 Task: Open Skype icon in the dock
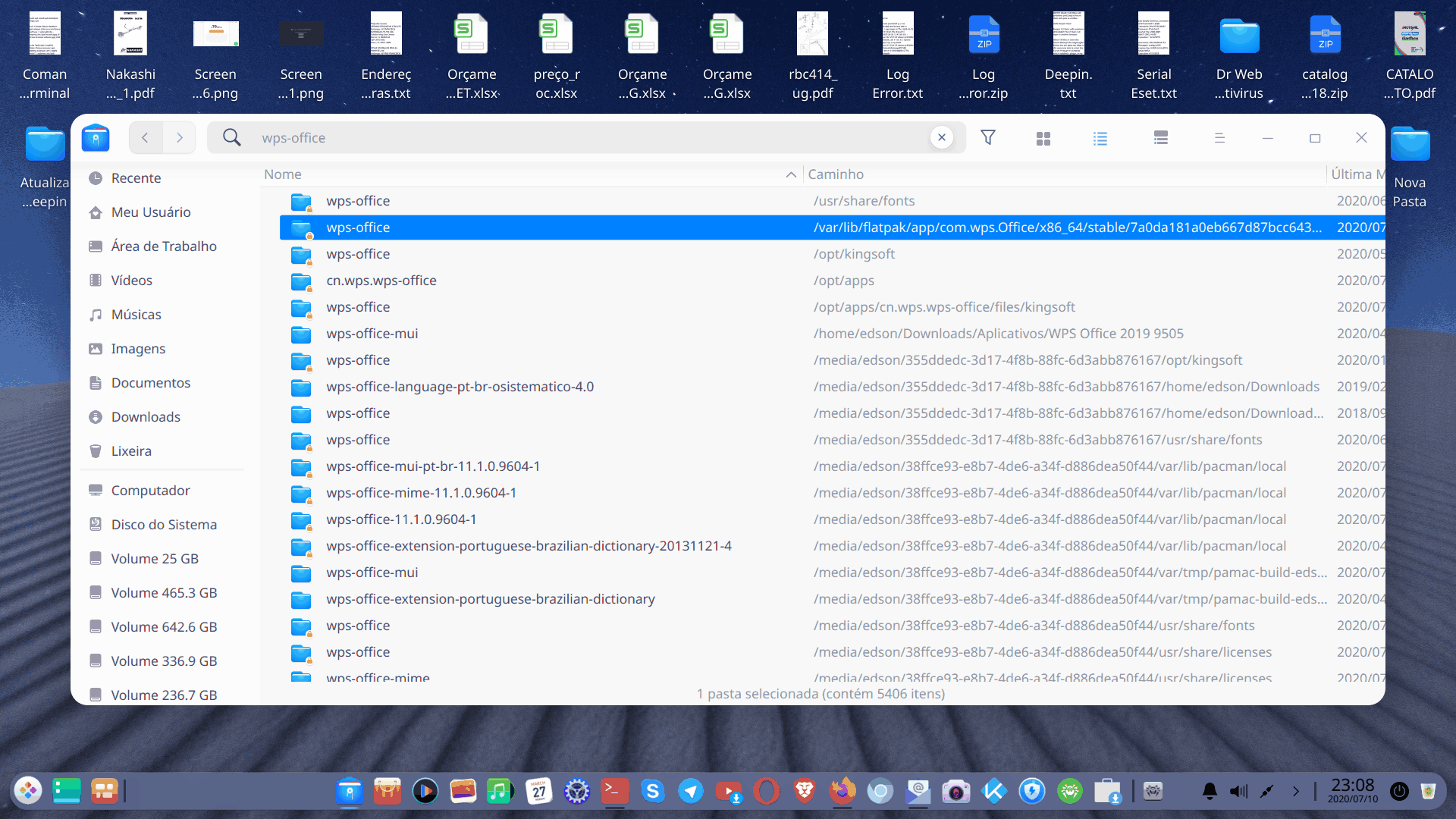point(652,792)
